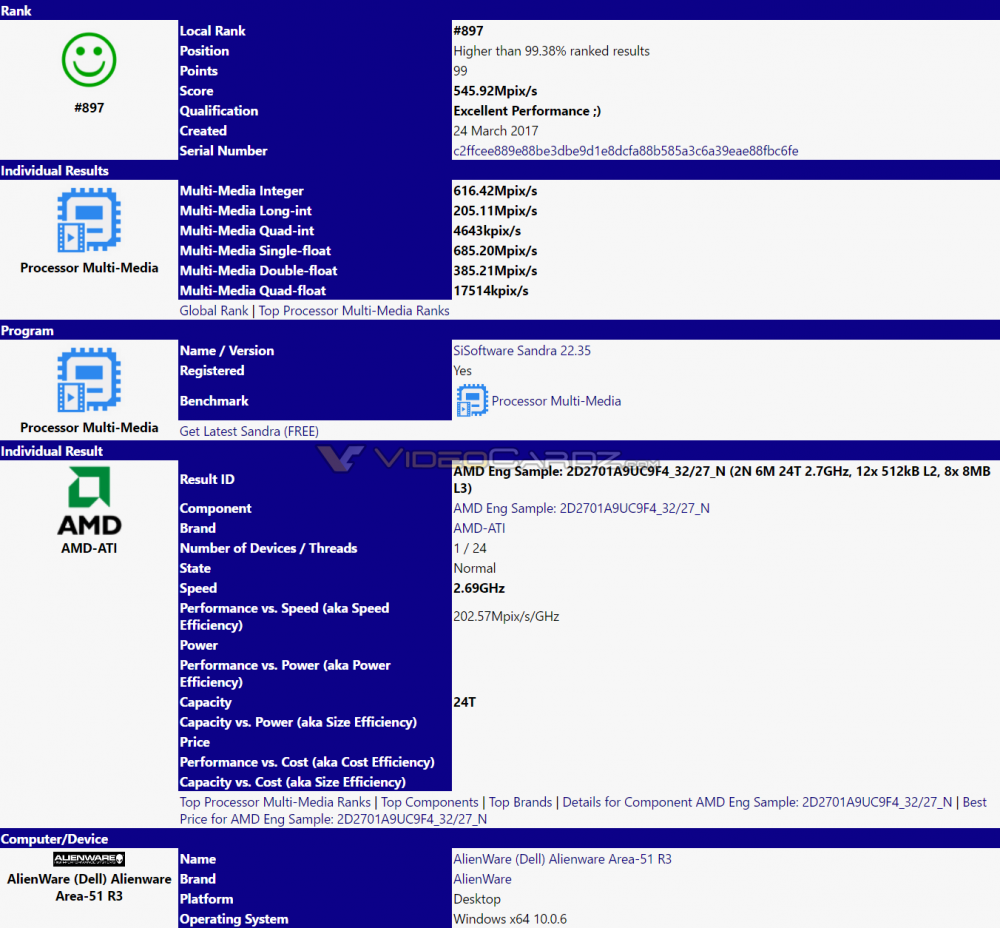The width and height of the screenshot is (1000, 928).
Task: Open the AMD-ATI brand link
Action: coord(479,528)
